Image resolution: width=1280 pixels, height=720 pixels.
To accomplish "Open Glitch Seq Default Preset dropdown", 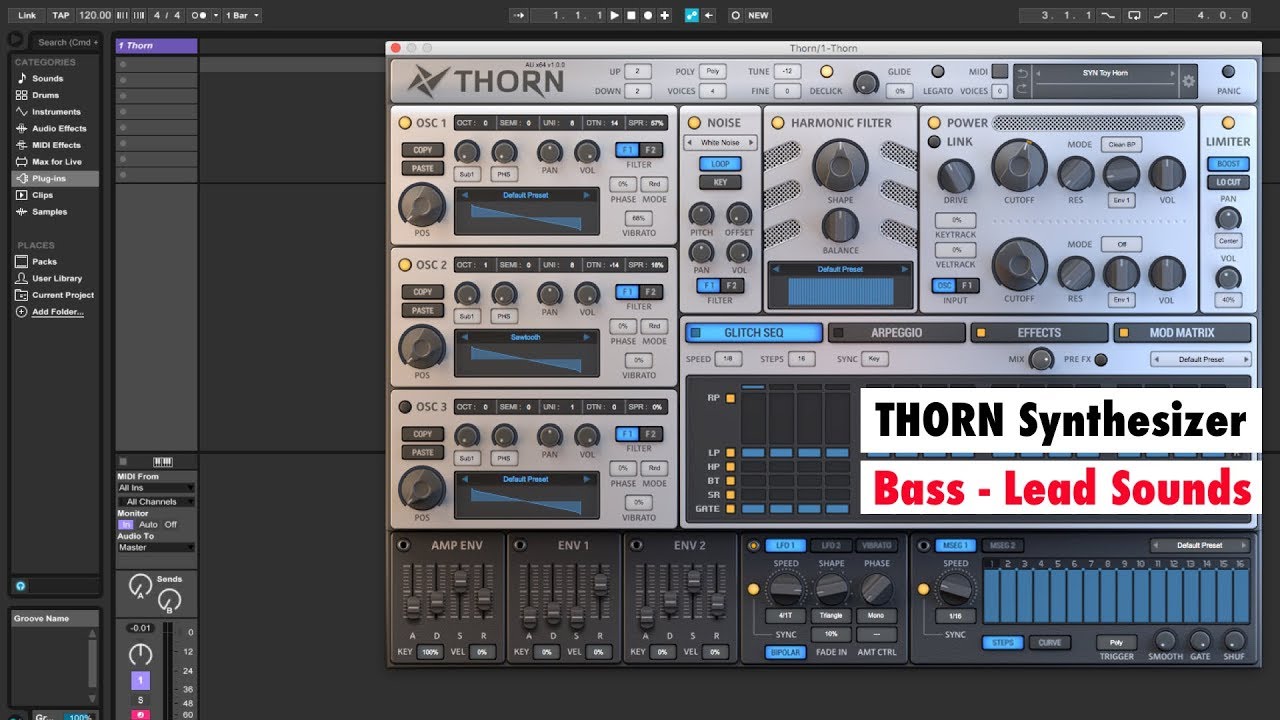I will pos(1200,359).
